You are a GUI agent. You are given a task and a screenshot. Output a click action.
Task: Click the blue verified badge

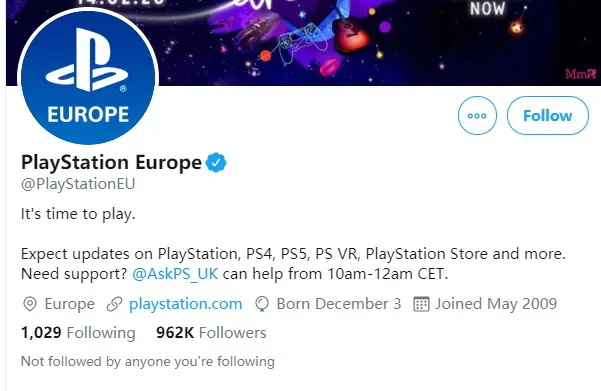216,163
